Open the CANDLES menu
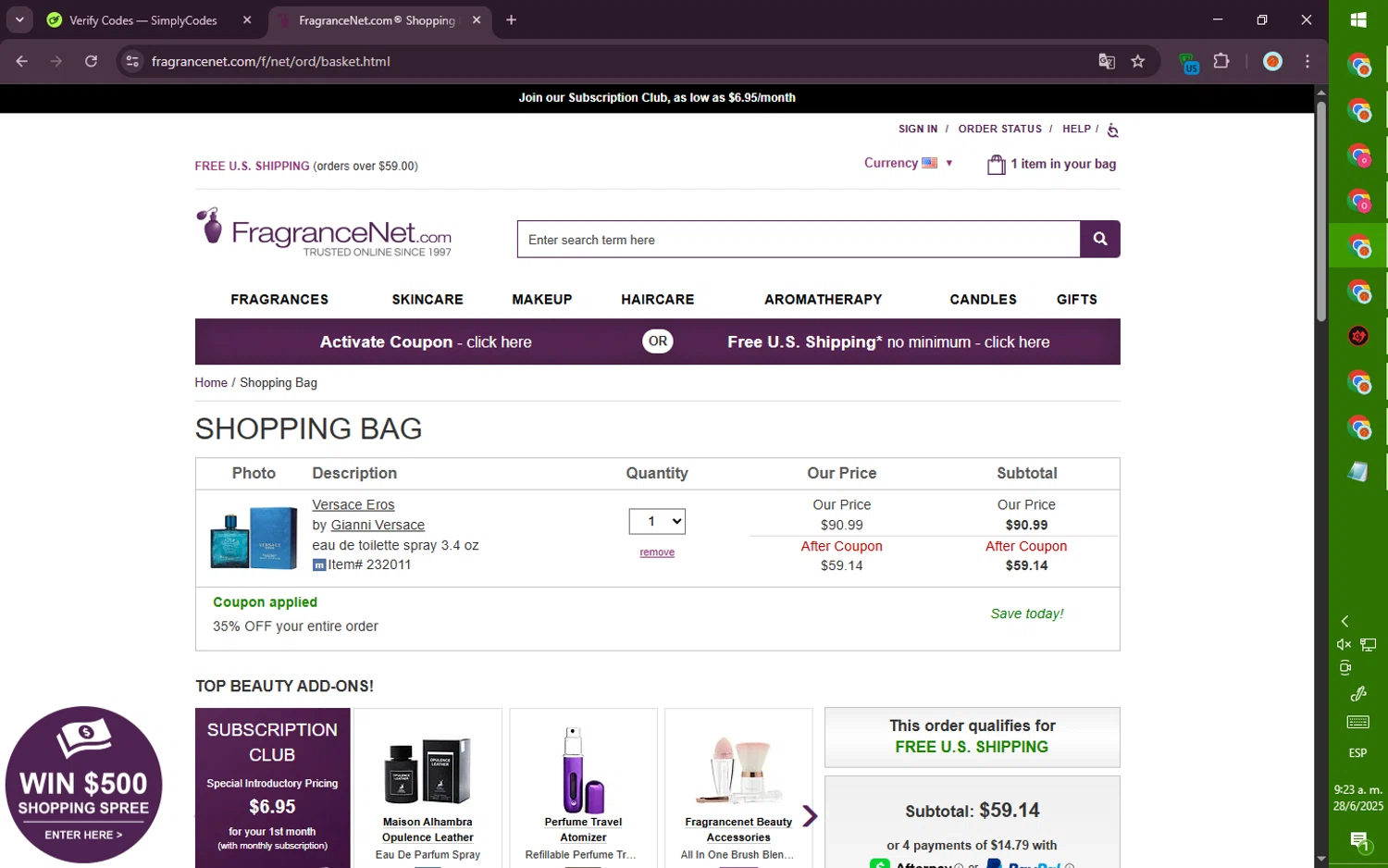 pos(983,299)
